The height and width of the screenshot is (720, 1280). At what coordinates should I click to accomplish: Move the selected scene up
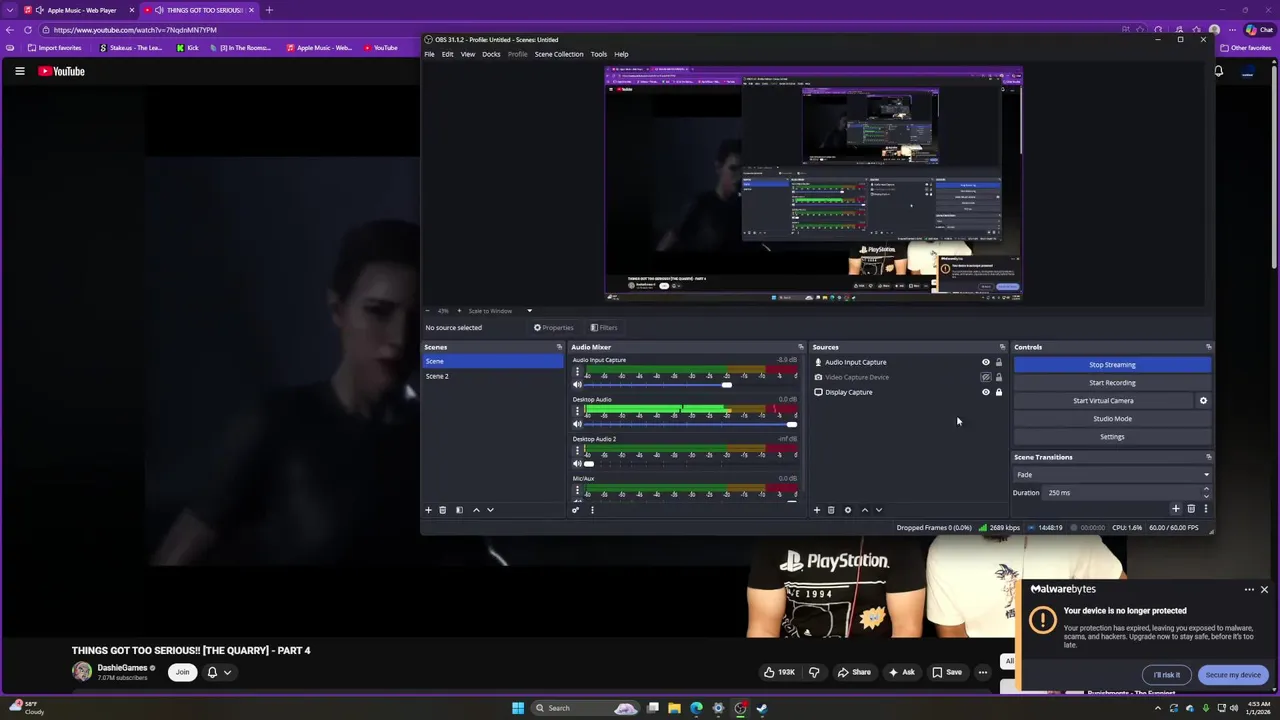pyautogui.click(x=476, y=510)
